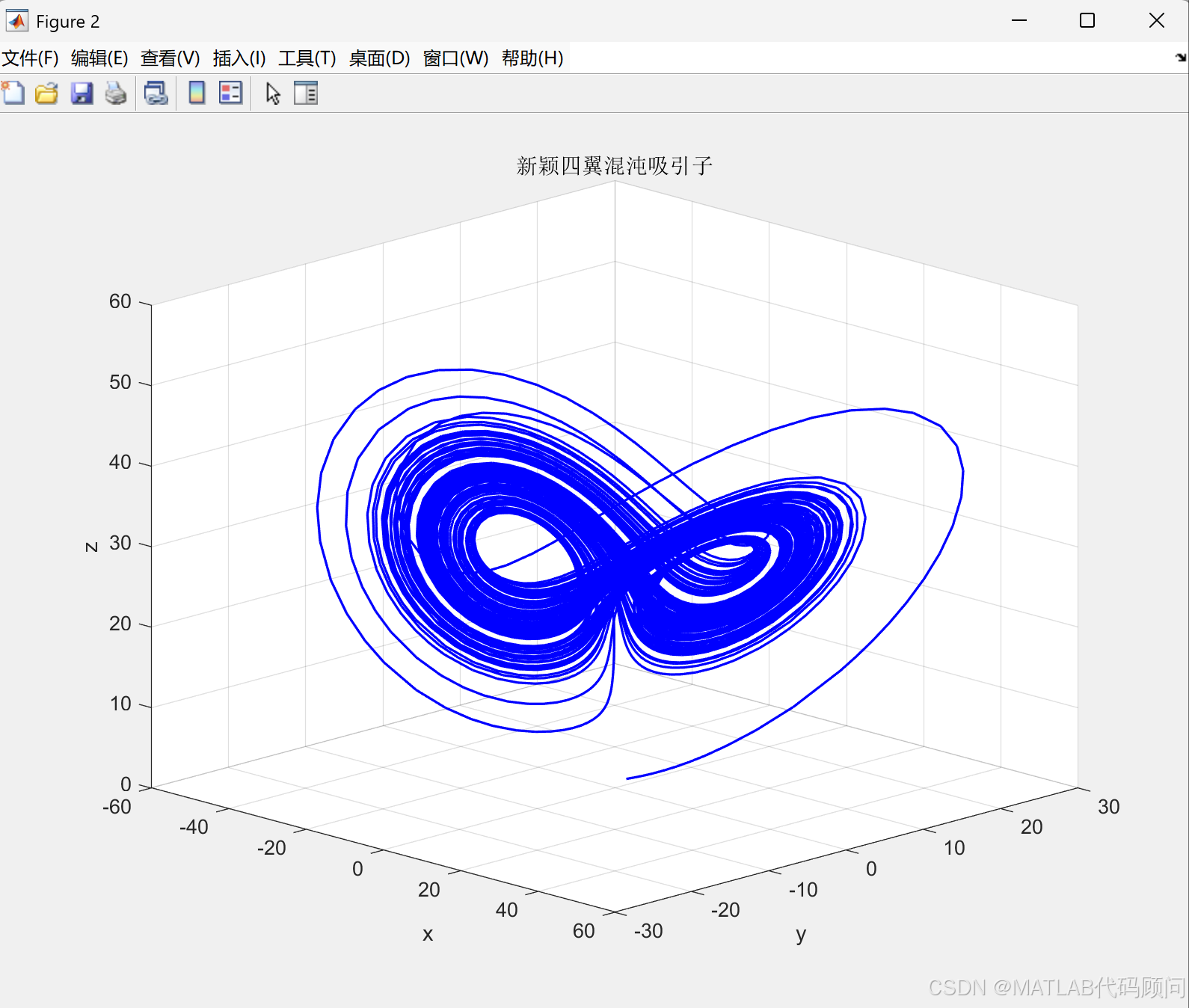Open the 桌面(D) menu
Image resolution: width=1189 pixels, height=1008 pixels.
coord(380,58)
